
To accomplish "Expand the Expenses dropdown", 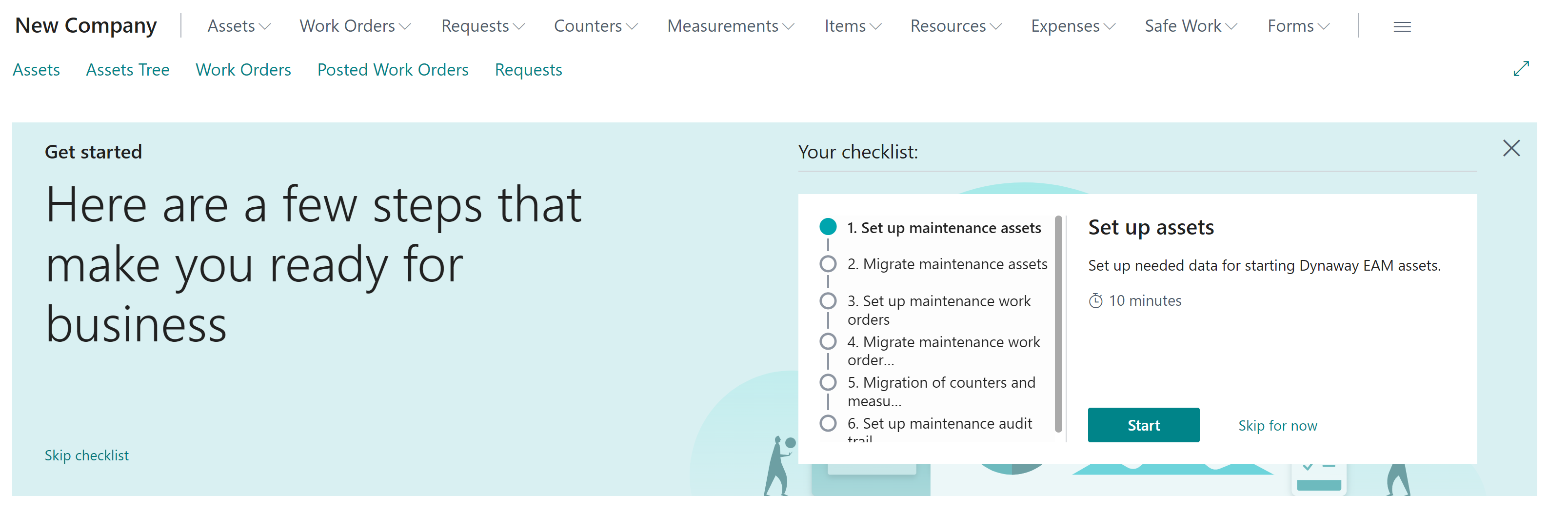I will [1072, 25].
